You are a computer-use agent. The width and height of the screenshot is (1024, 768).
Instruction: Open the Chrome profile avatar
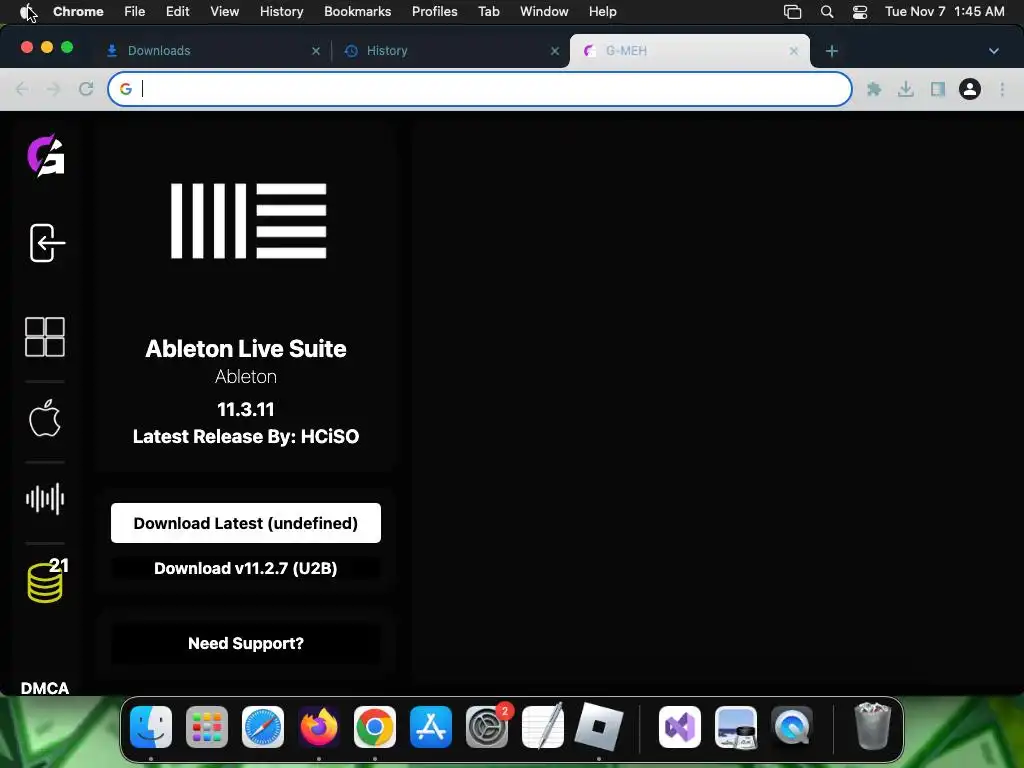click(970, 89)
